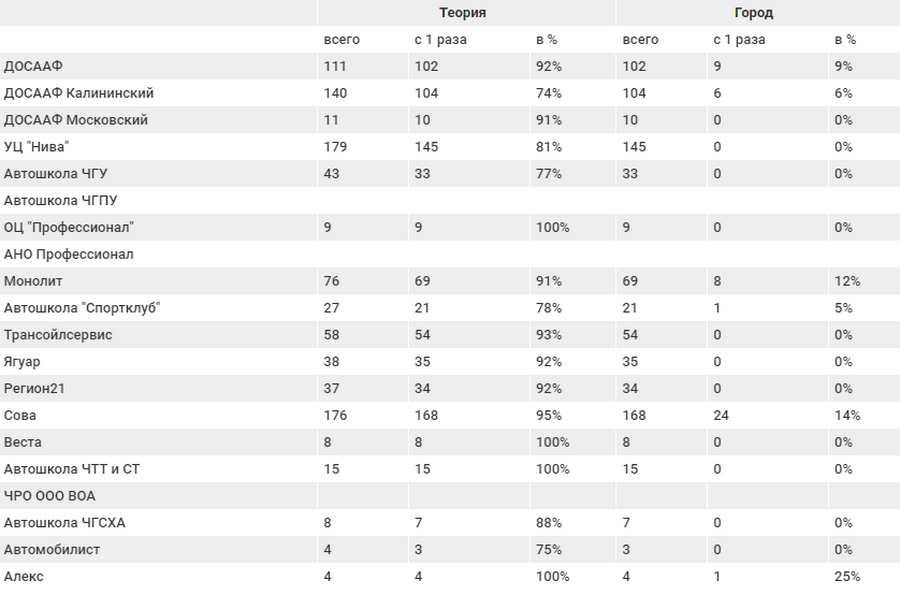This screenshot has width=900, height=595.
Task: Select the "УЦ "Нива"" row label
Action: click(x=37, y=147)
